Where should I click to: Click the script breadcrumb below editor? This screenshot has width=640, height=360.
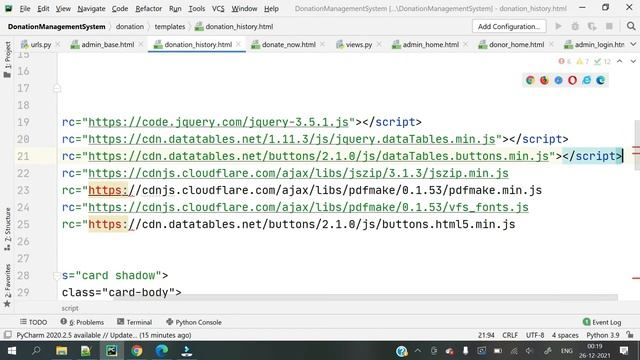click(x=70, y=308)
